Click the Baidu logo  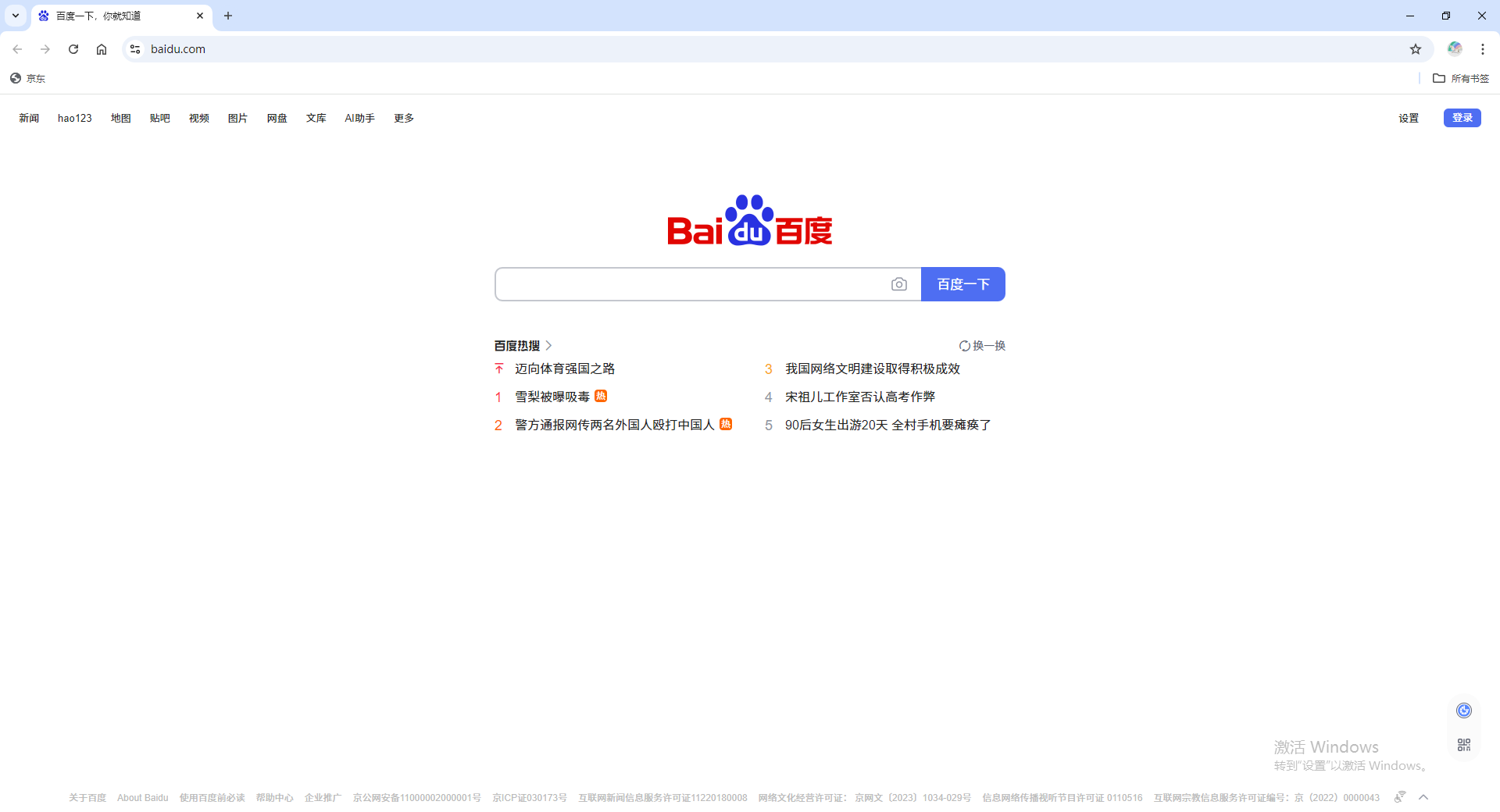click(750, 220)
